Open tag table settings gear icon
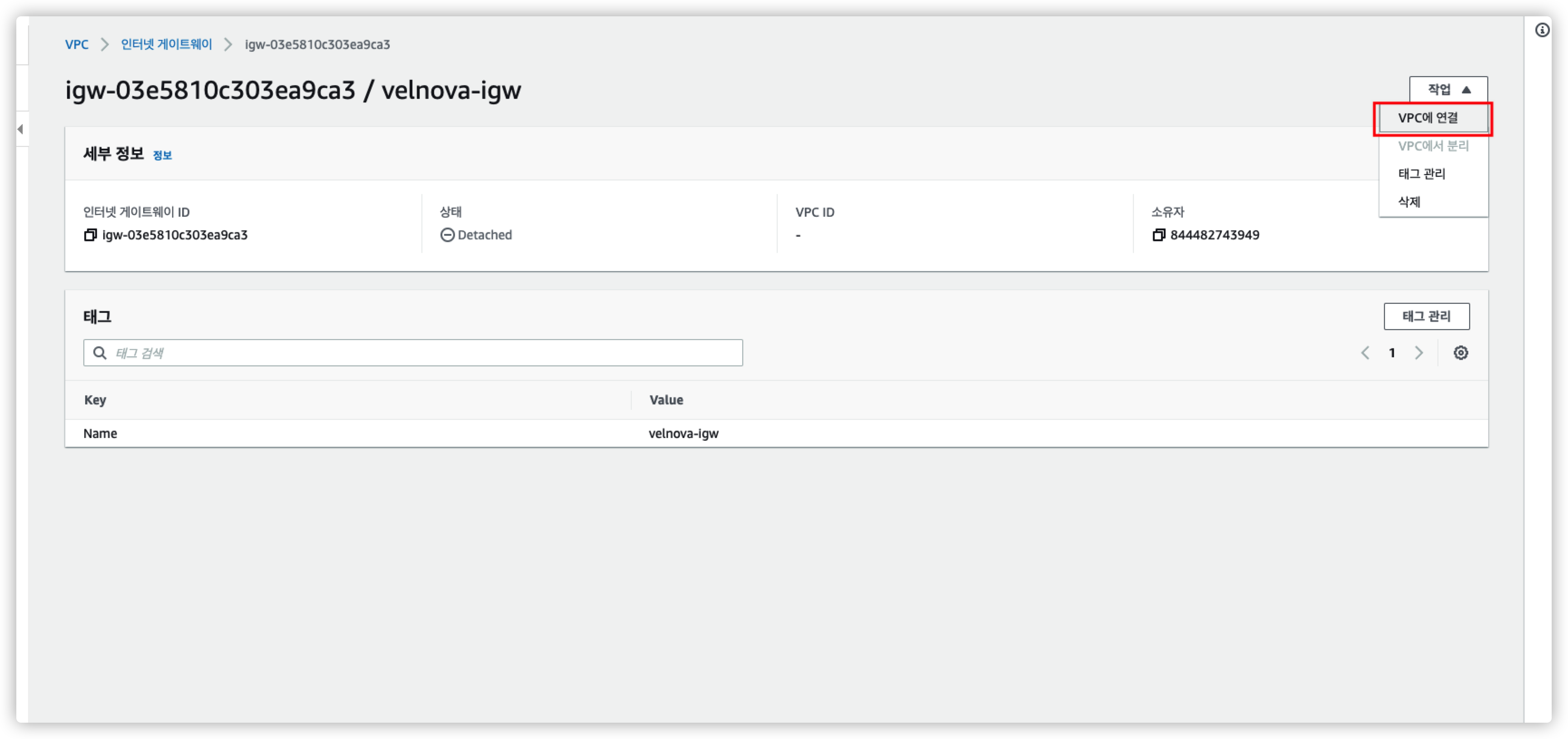This screenshot has height=739, width=1568. point(1460,353)
